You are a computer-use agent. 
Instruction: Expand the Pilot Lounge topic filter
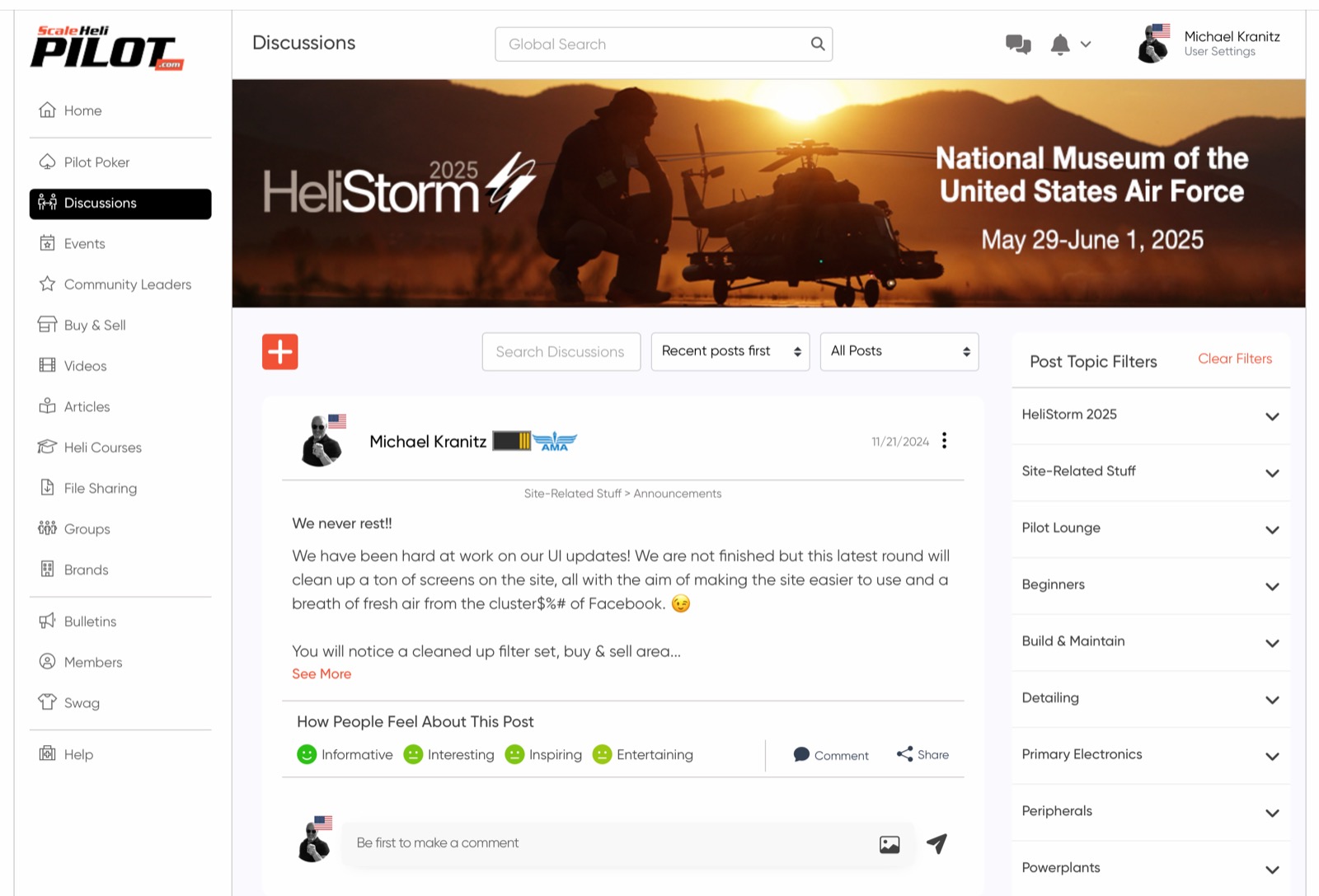click(1272, 530)
